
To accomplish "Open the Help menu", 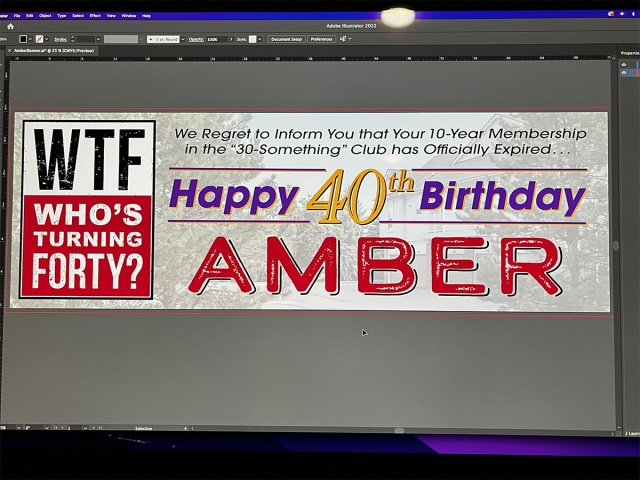I will point(147,16).
